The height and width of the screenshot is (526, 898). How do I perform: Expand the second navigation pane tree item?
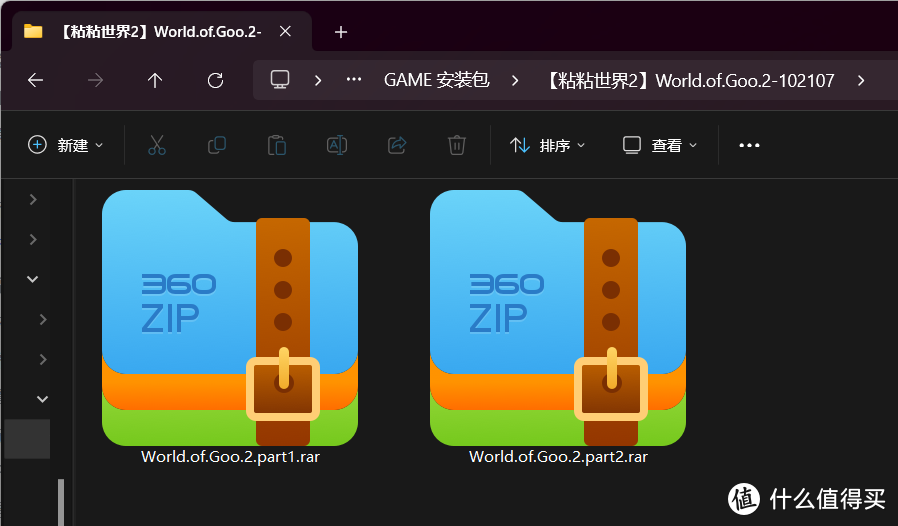33,239
